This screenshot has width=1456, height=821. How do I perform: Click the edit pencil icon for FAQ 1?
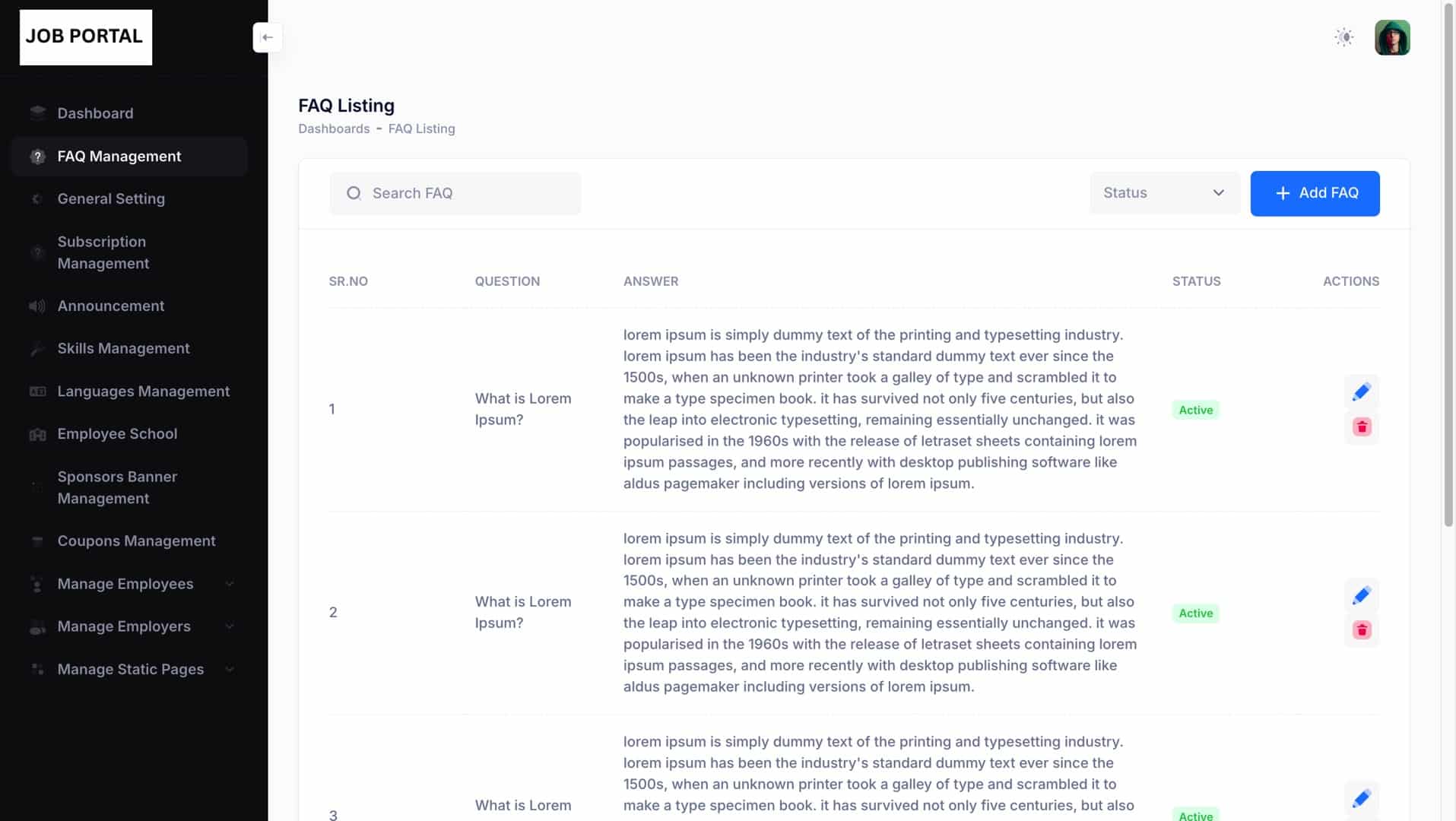click(1361, 392)
